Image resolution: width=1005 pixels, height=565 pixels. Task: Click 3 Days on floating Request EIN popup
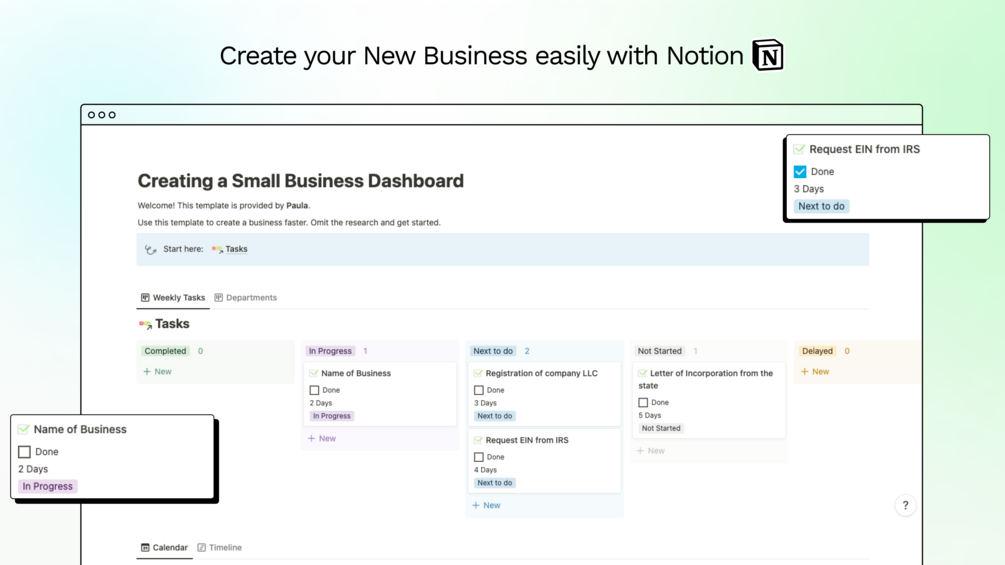(x=809, y=189)
